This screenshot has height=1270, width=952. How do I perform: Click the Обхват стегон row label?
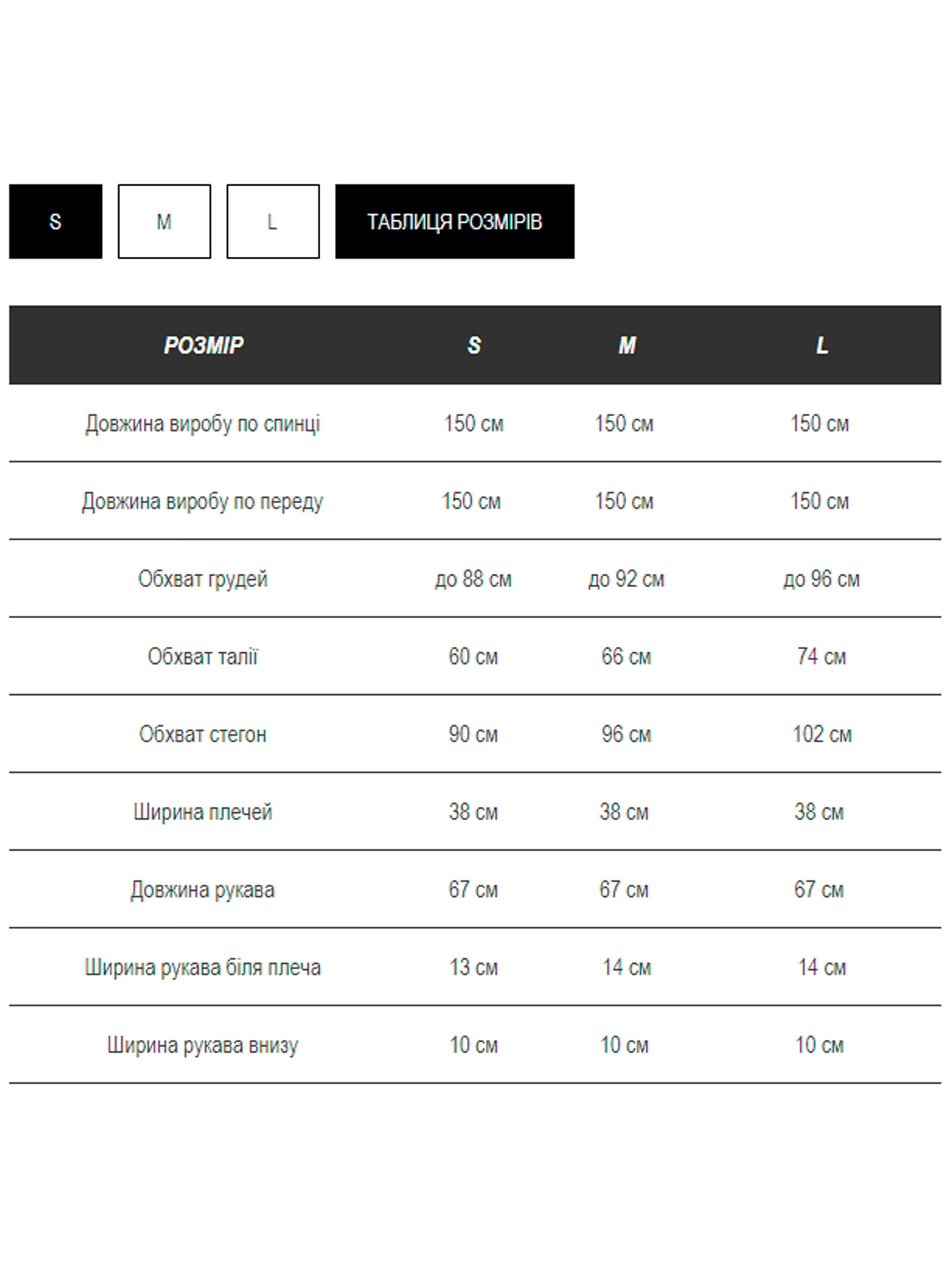click(203, 735)
